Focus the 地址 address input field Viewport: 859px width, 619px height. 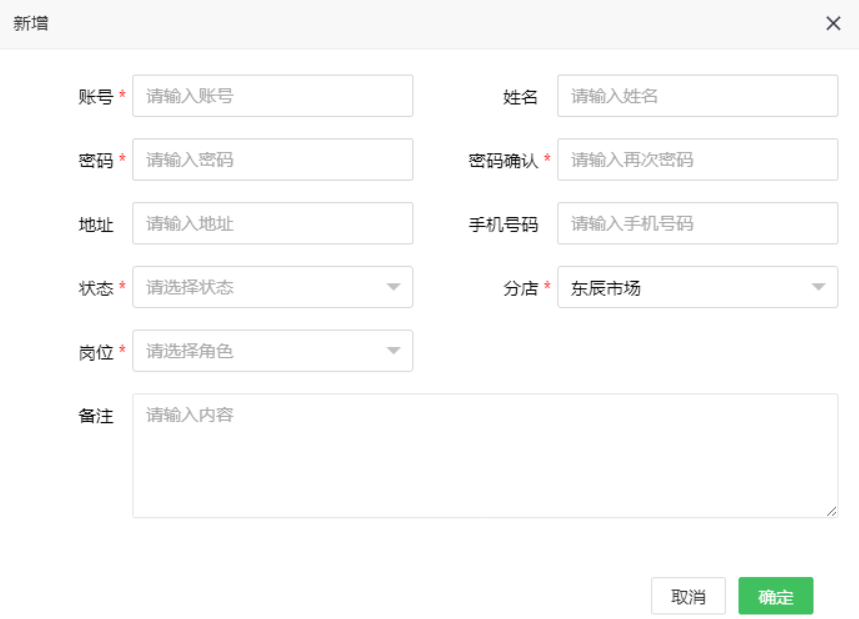[272, 223]
